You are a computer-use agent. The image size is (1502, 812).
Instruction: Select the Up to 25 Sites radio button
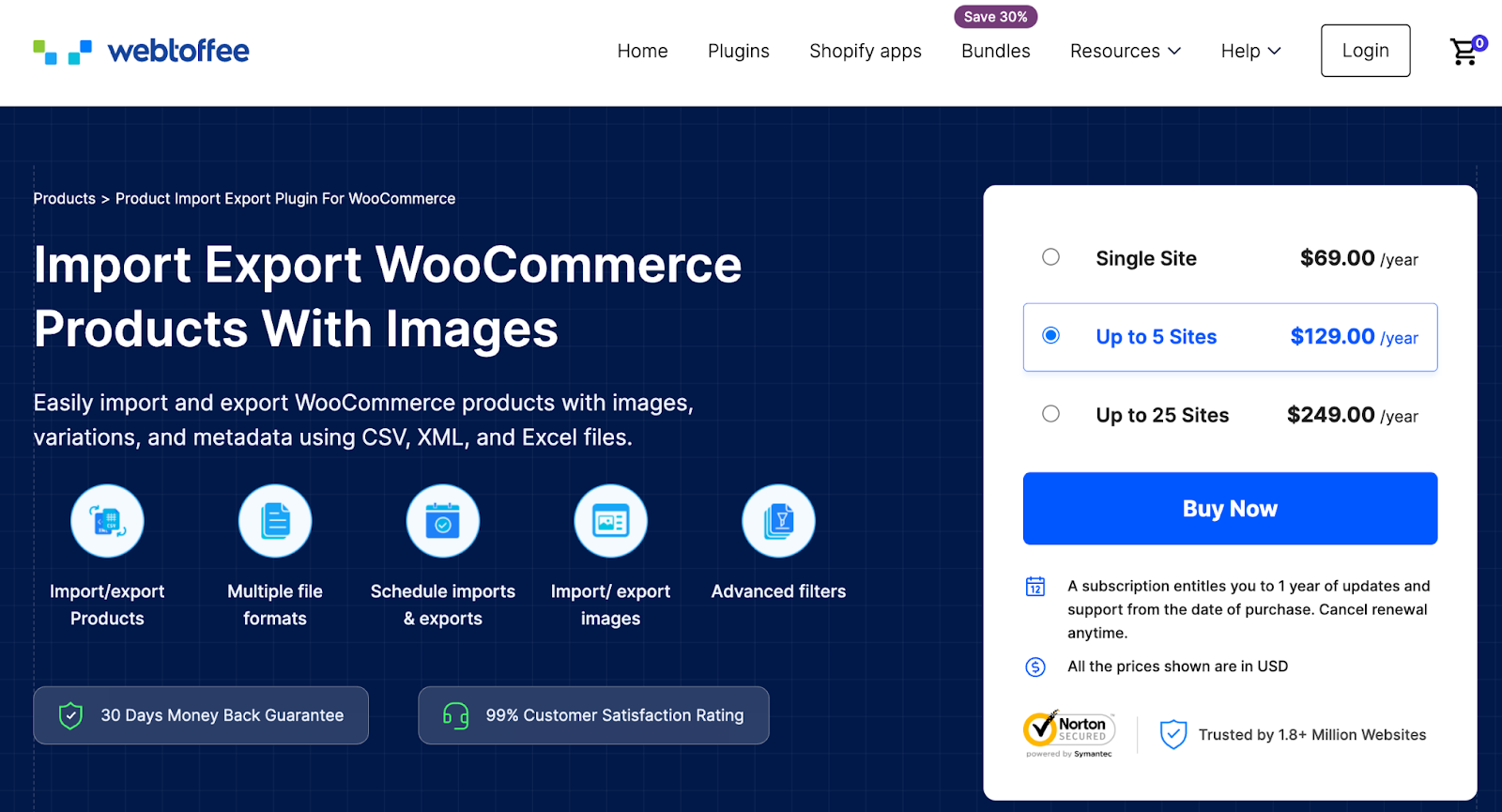[1050, 414]
